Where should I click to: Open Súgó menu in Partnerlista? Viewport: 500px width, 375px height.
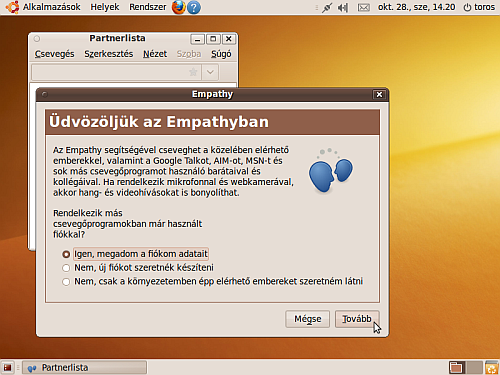tap(221, 54)
